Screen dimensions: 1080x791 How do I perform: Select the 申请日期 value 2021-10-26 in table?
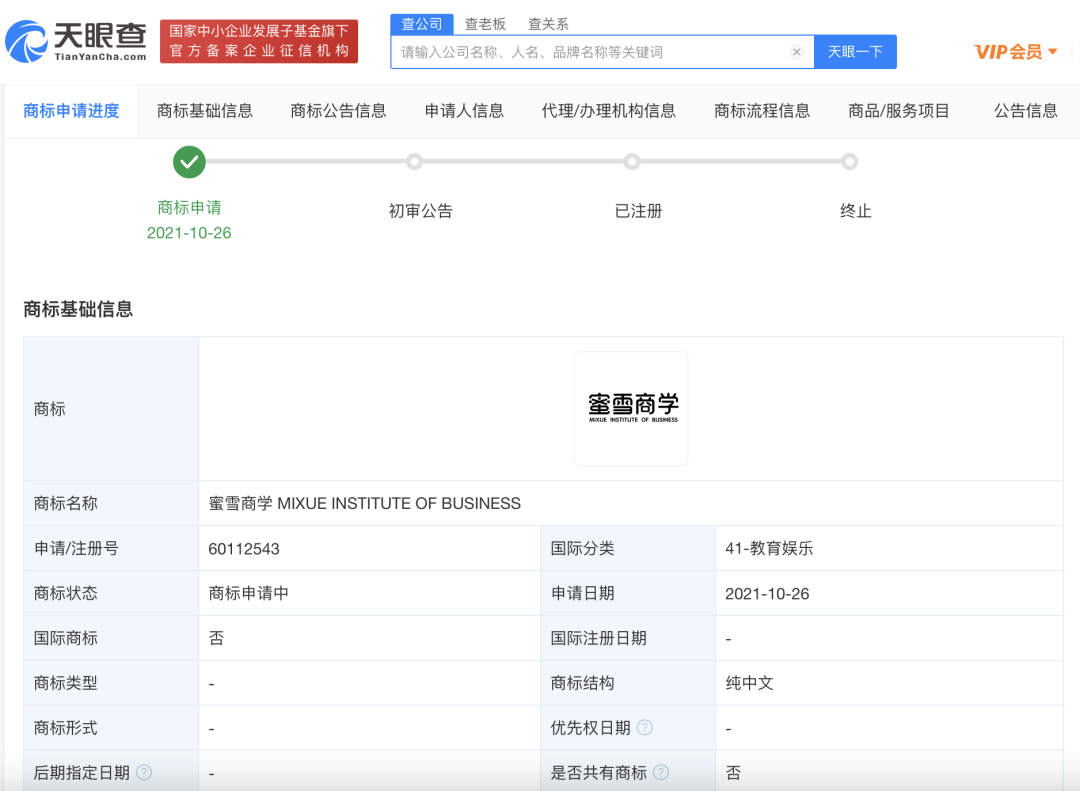[x=767, y=594]
